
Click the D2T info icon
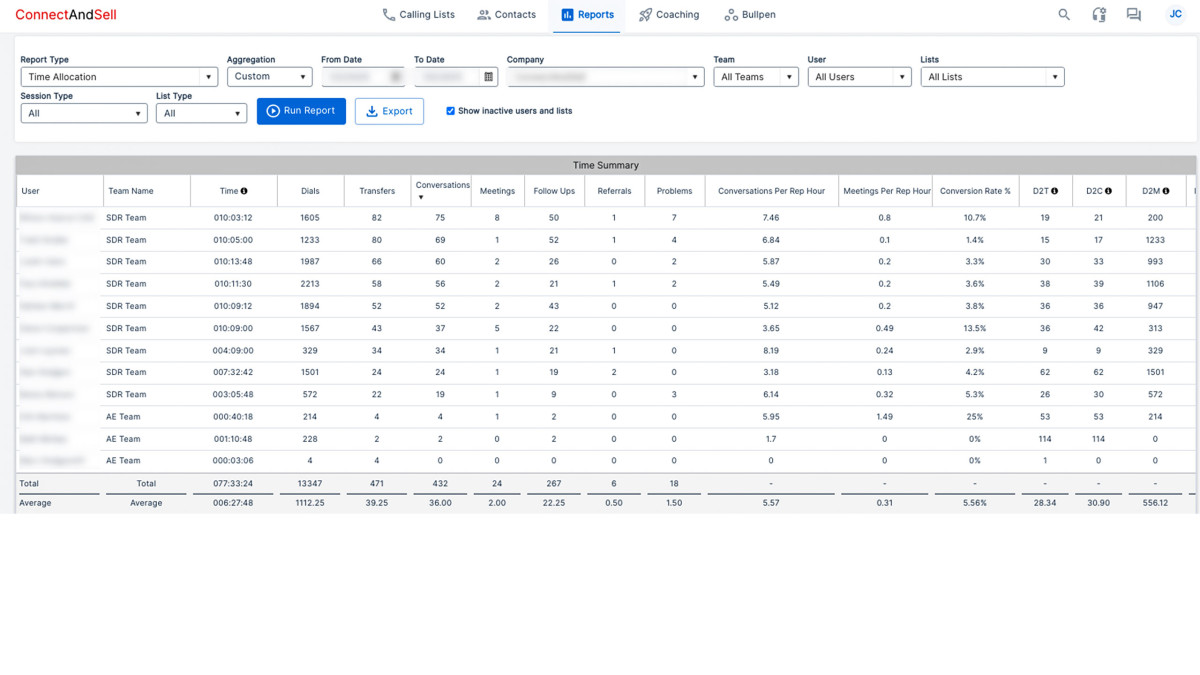pos(1054,191)
